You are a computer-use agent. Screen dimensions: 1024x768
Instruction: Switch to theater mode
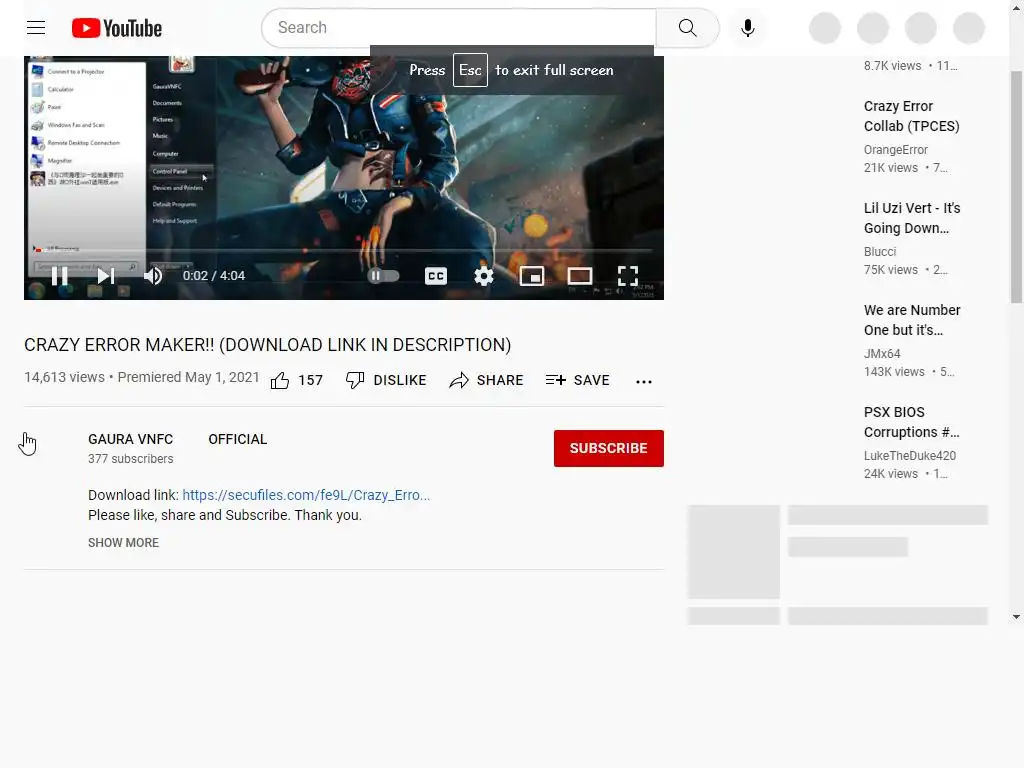[x=580, y=276]
